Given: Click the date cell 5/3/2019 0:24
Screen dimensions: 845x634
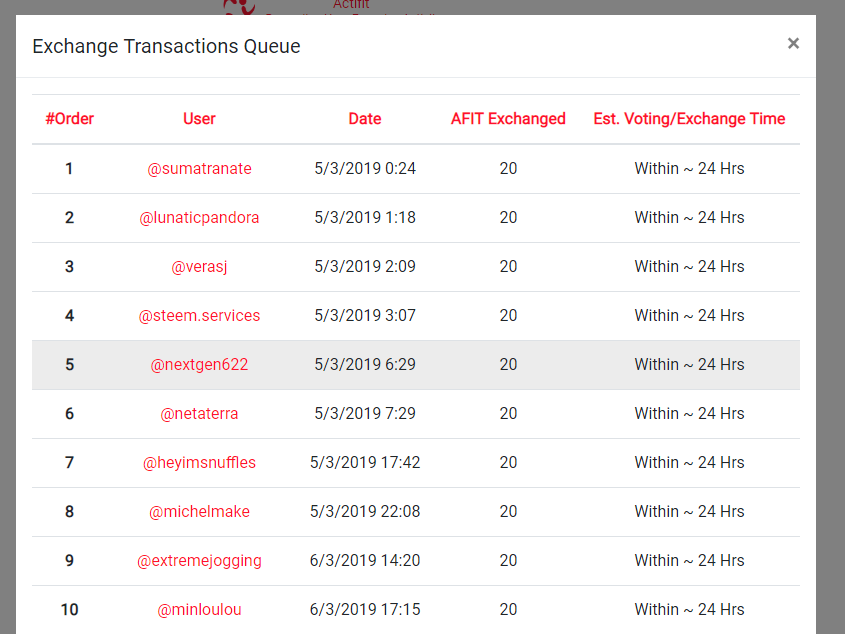Looking at the screenshot, I should (365, 169).
